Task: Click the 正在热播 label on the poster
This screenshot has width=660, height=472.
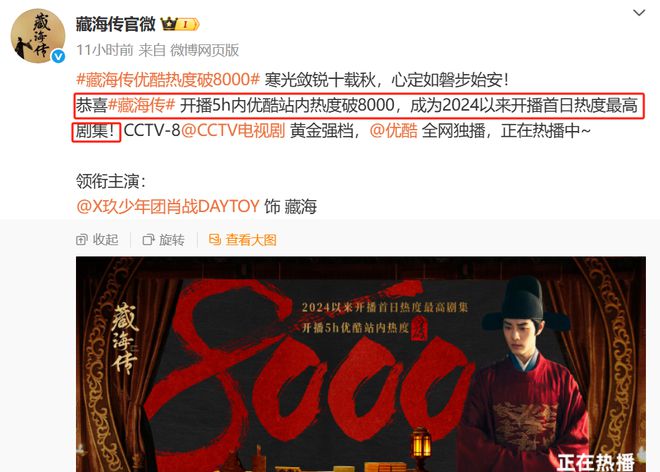Action: click(x=596, y=462)
